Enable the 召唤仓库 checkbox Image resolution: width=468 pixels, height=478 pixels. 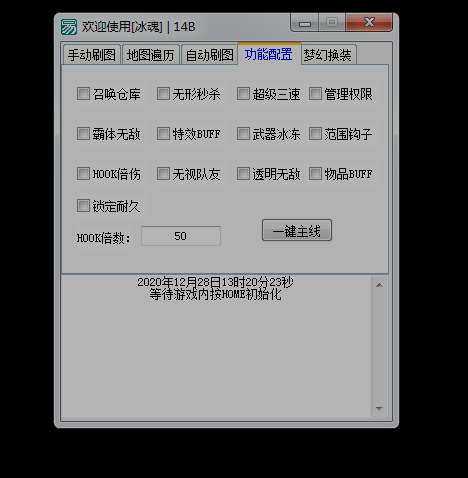[83, 94]
